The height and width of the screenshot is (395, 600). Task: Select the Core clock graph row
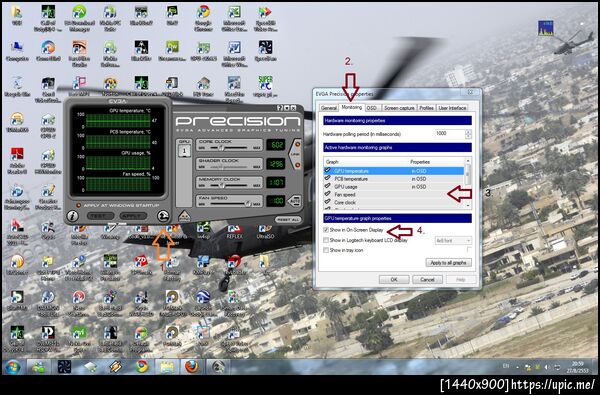pos(394,202)
